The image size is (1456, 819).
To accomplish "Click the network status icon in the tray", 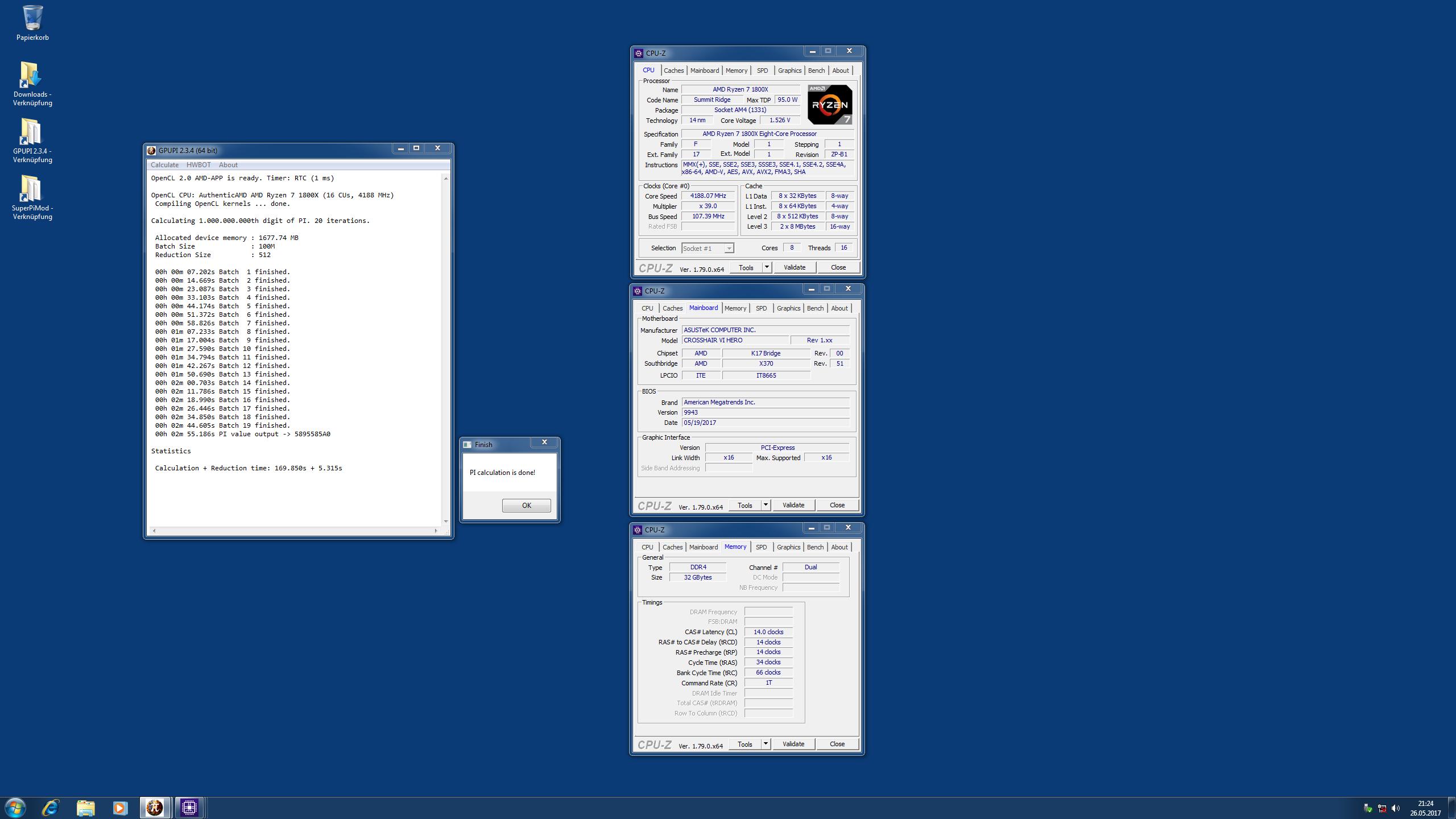I will coord(1382,808).
